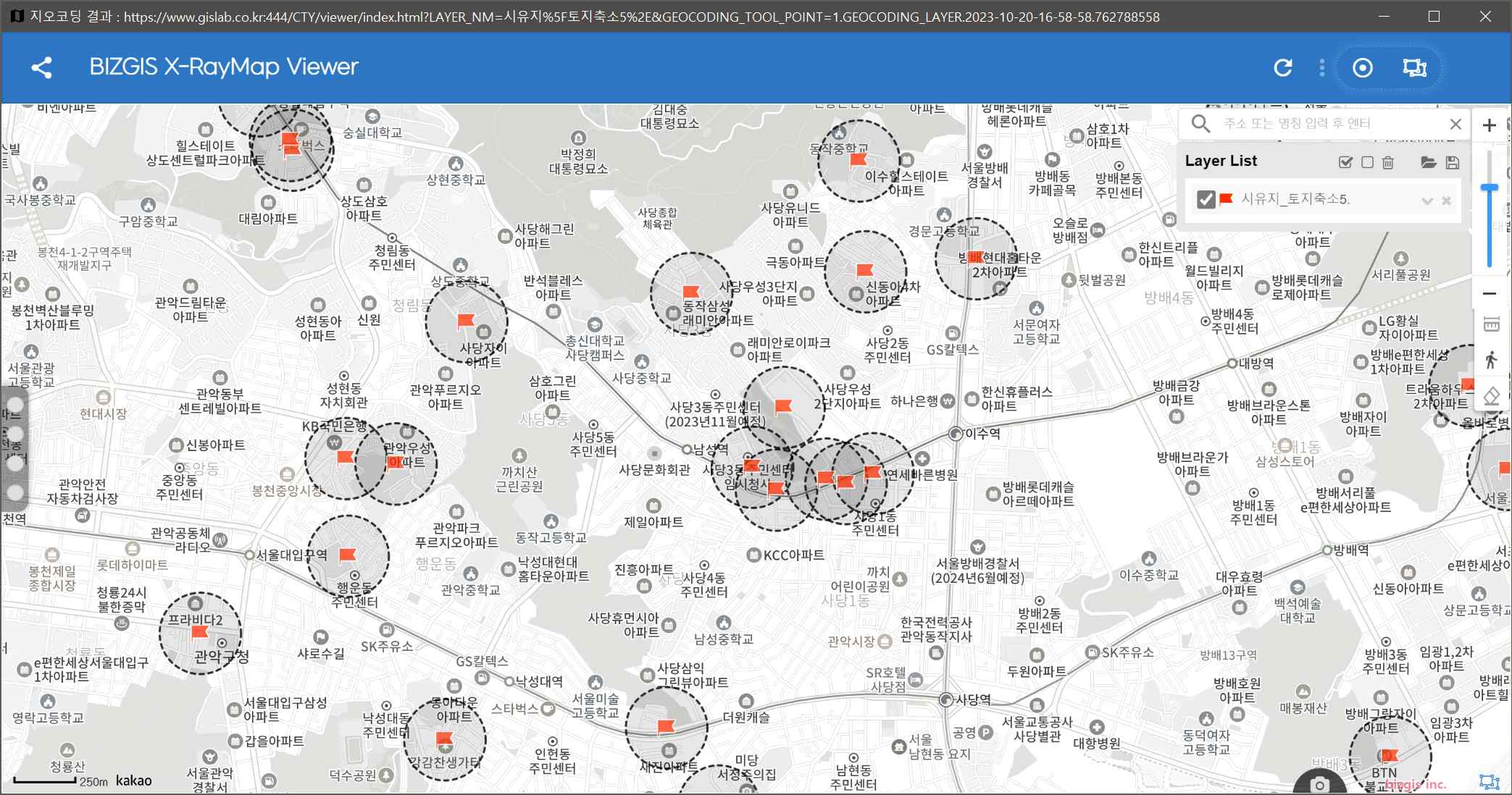1512x795 pixels.
Task: Expand the 시유지_토지축소5 layer options chevron
Action: pyautogui.click(x=1427, y=201)
